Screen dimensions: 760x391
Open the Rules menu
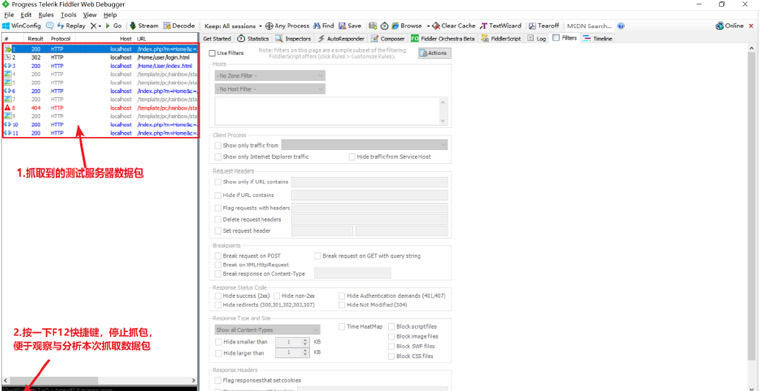coord(46,15)
